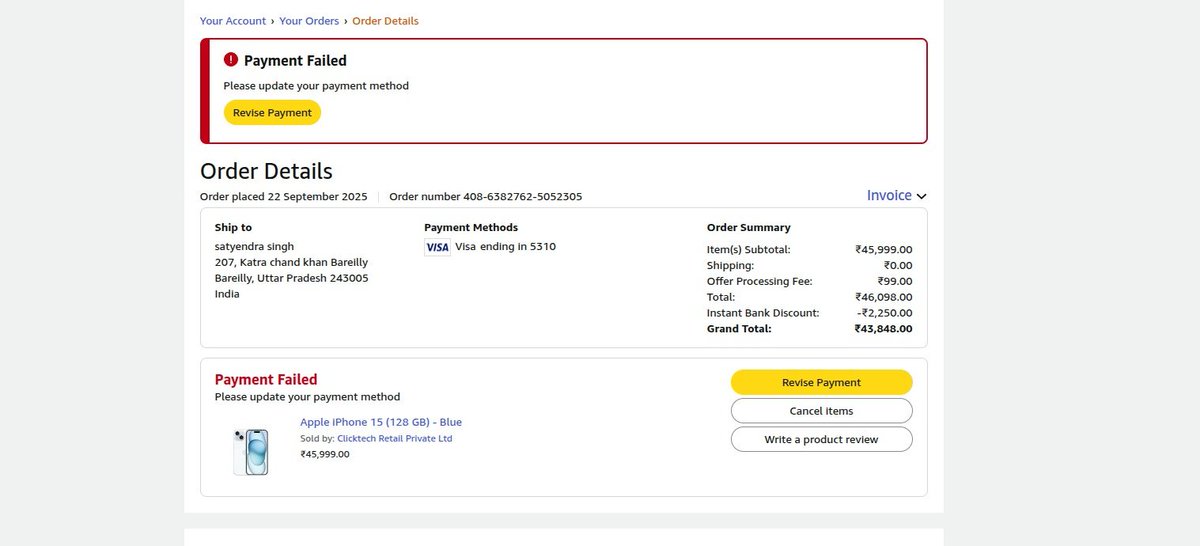Screen dimensions: 1200x546
Task: Open the iPhone 15 product thumbnail
Action: (x=251, y=451)
